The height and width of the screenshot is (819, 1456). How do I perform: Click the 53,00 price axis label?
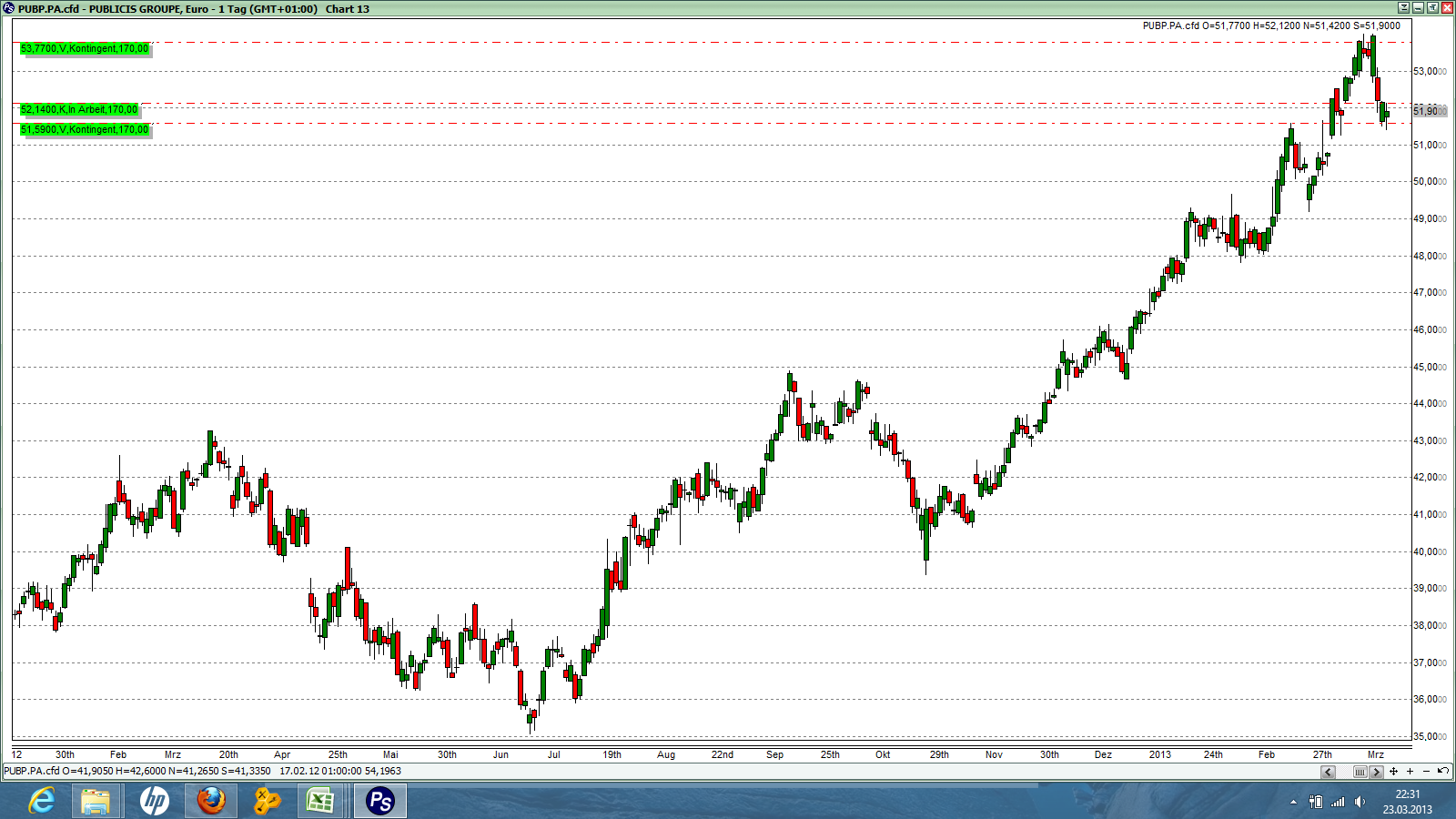pyautogui.click(x=1430, y=71)
